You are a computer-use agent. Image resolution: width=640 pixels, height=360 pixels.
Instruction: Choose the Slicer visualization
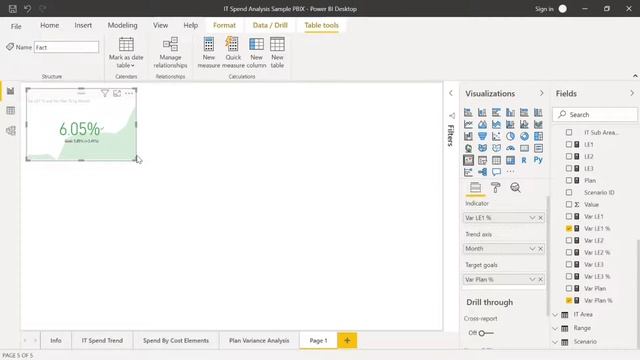[482, 160]
